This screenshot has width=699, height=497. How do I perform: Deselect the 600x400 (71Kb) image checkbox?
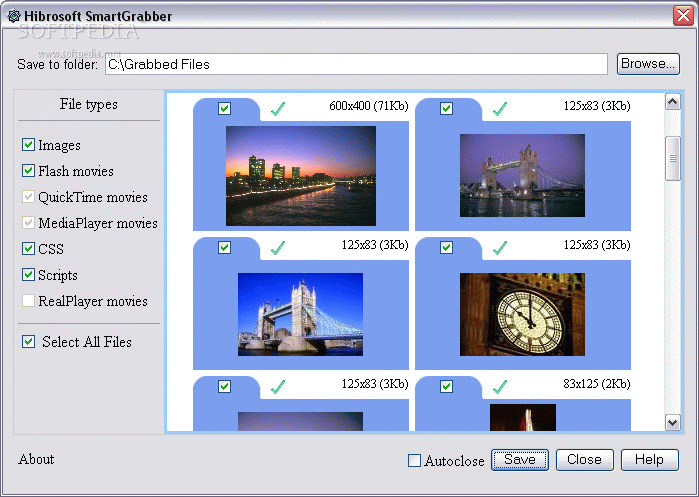click(224, 108)
